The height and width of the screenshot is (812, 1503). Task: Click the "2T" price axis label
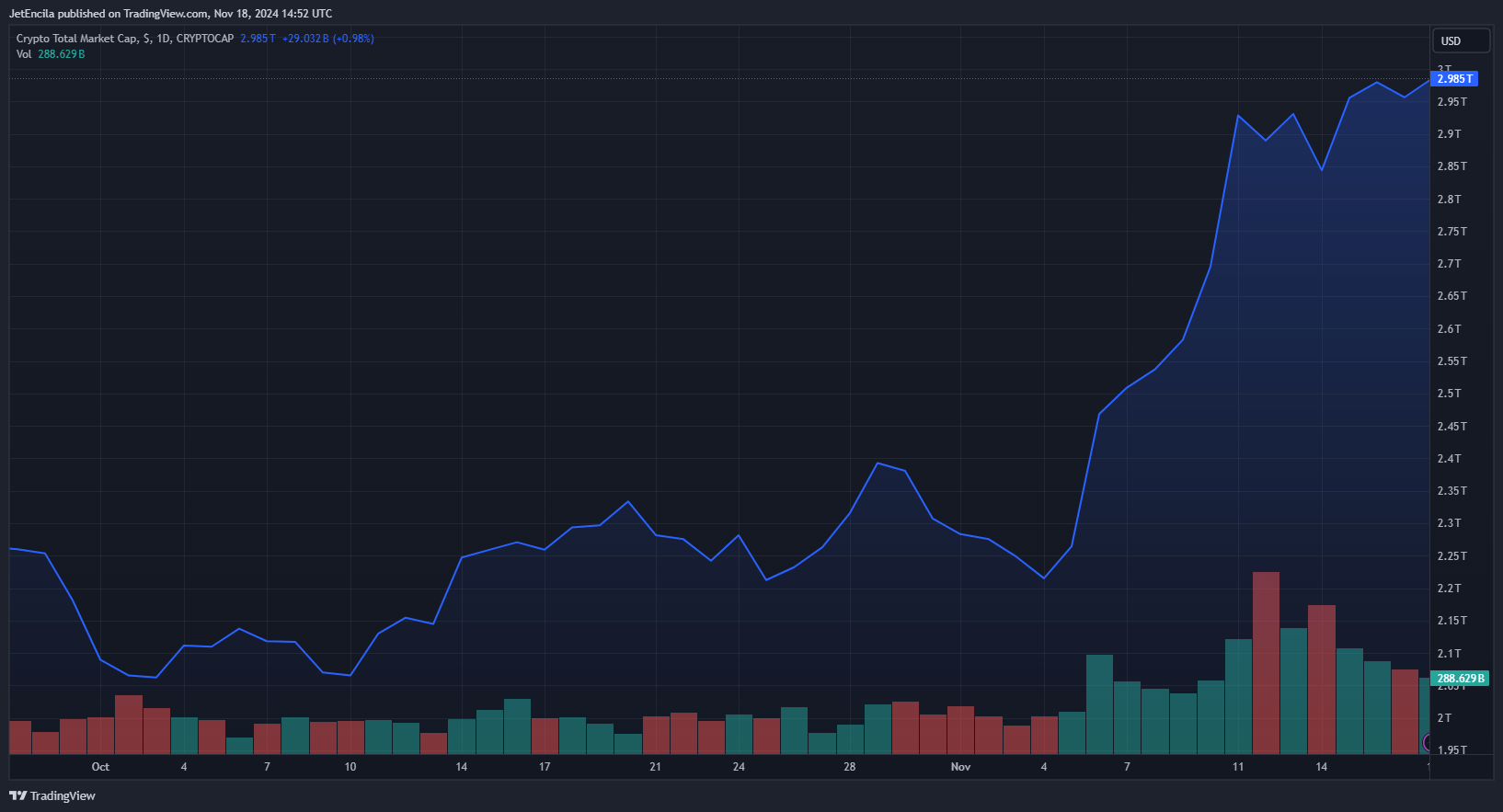click(x=1444, y=718)
